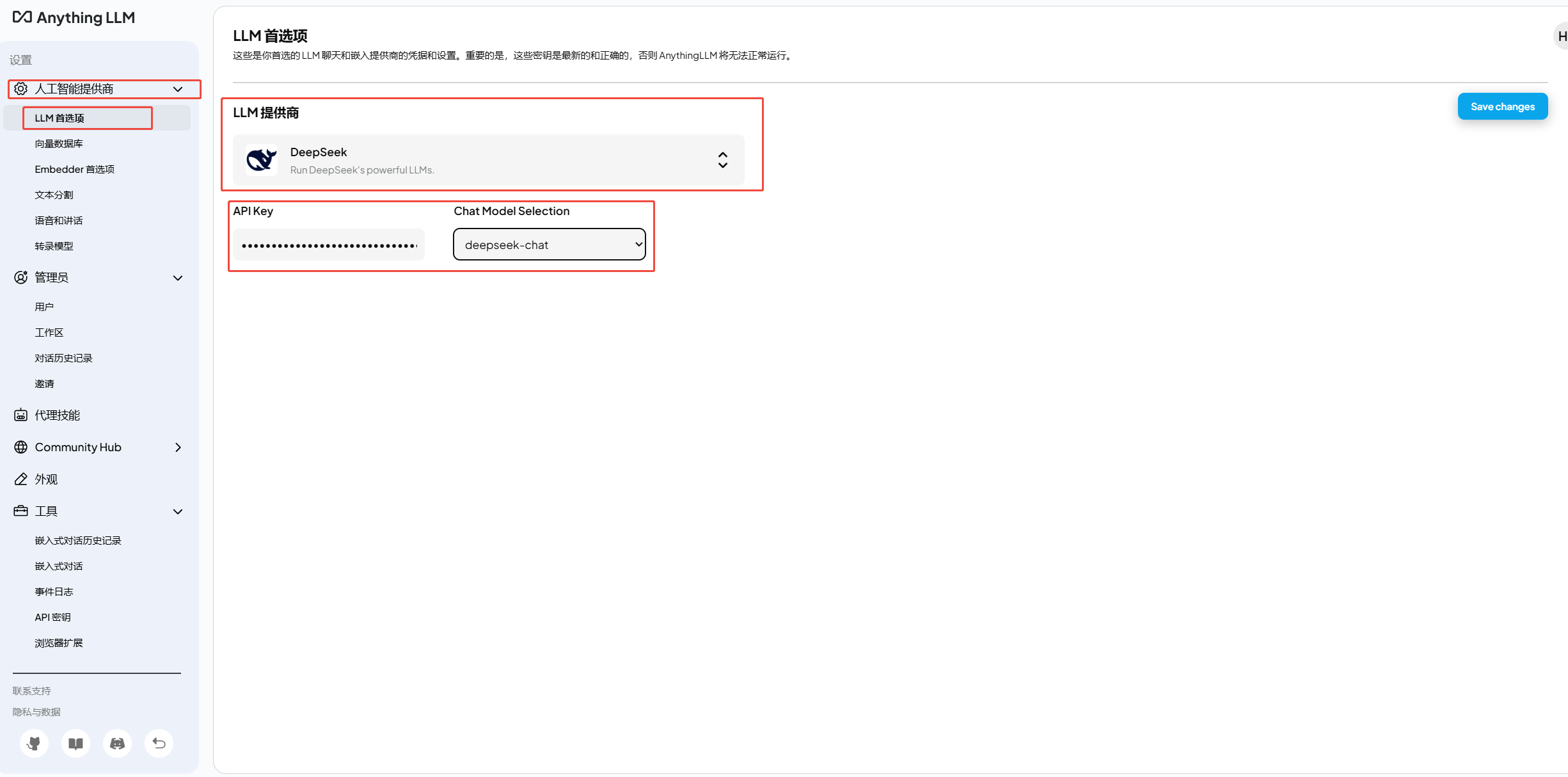Collapse the 工具 section chevron
Image resolution: width=1568 pixels, height=777 pixels.
[x=178, y=511]
